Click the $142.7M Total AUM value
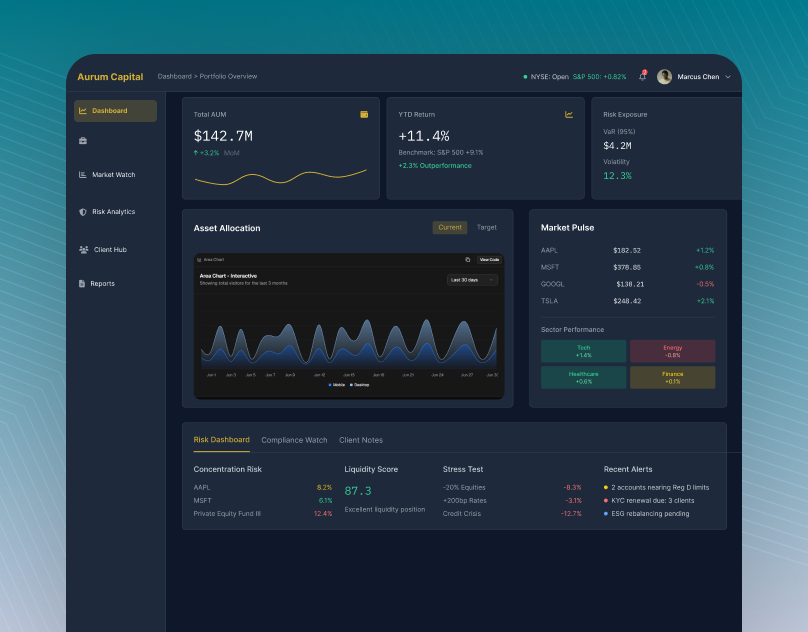The width and height of the screenshot is (808, 632). pyautogui.click(x=223, y=136)
